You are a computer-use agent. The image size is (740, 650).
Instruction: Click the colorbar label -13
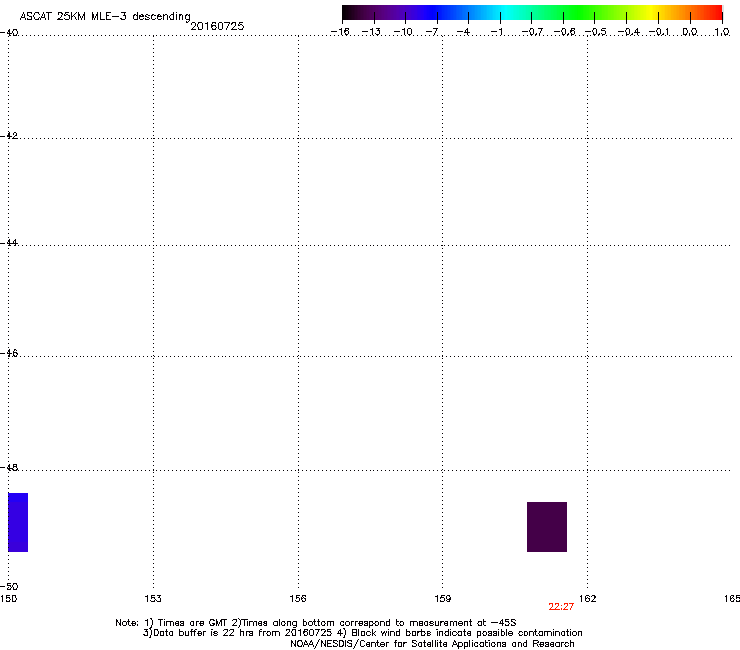(371, 32)
